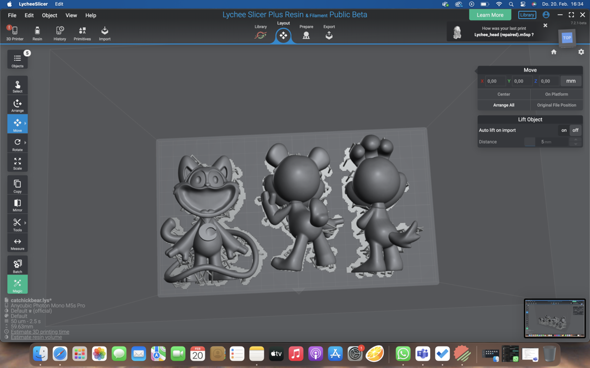Viewport: 590px width, 368px height.
Task: Open the 3D Printer settings
Action: (x=14, y=33)
